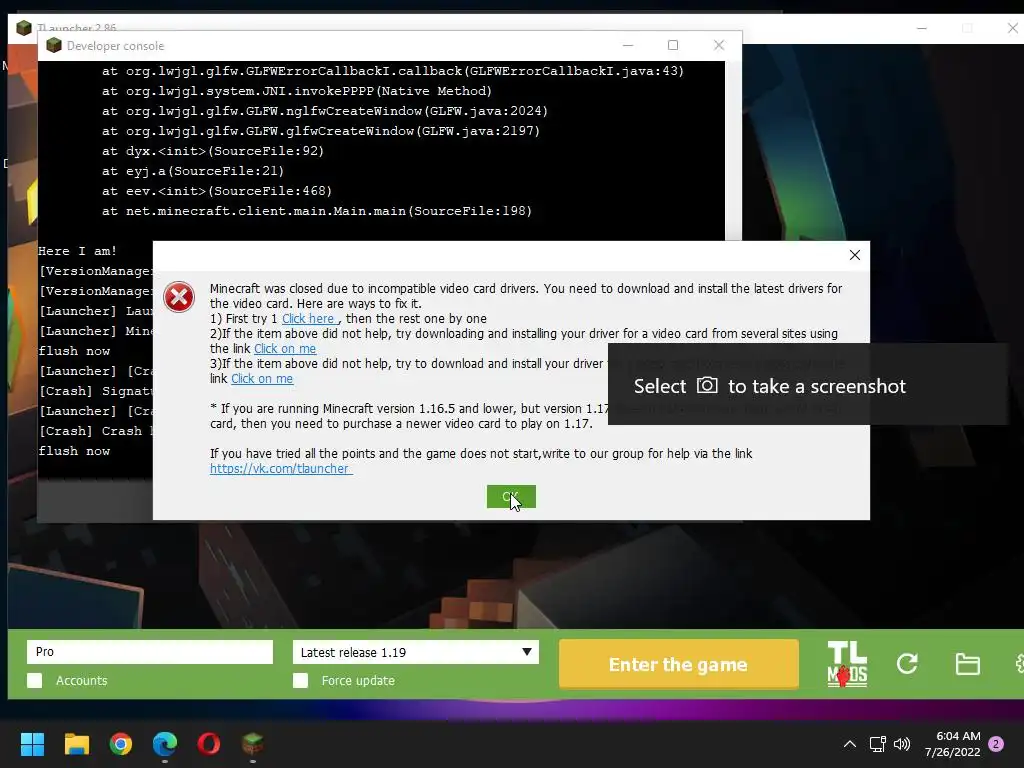Click the console line 'Here I am!'
This screenshot has height=768, width=1024.
click(77, 251)
